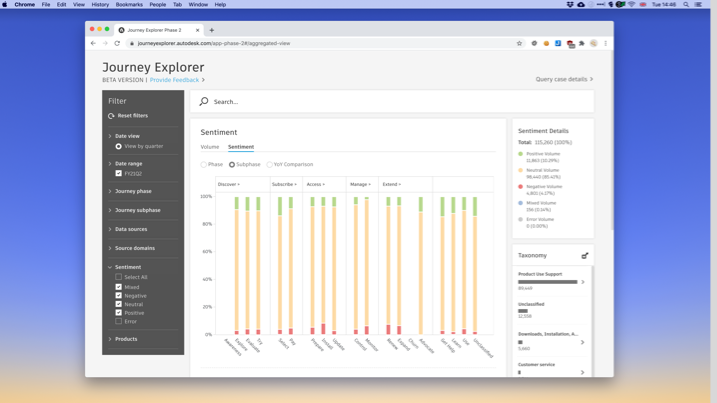Select the Phase radio option

point(203,165)
